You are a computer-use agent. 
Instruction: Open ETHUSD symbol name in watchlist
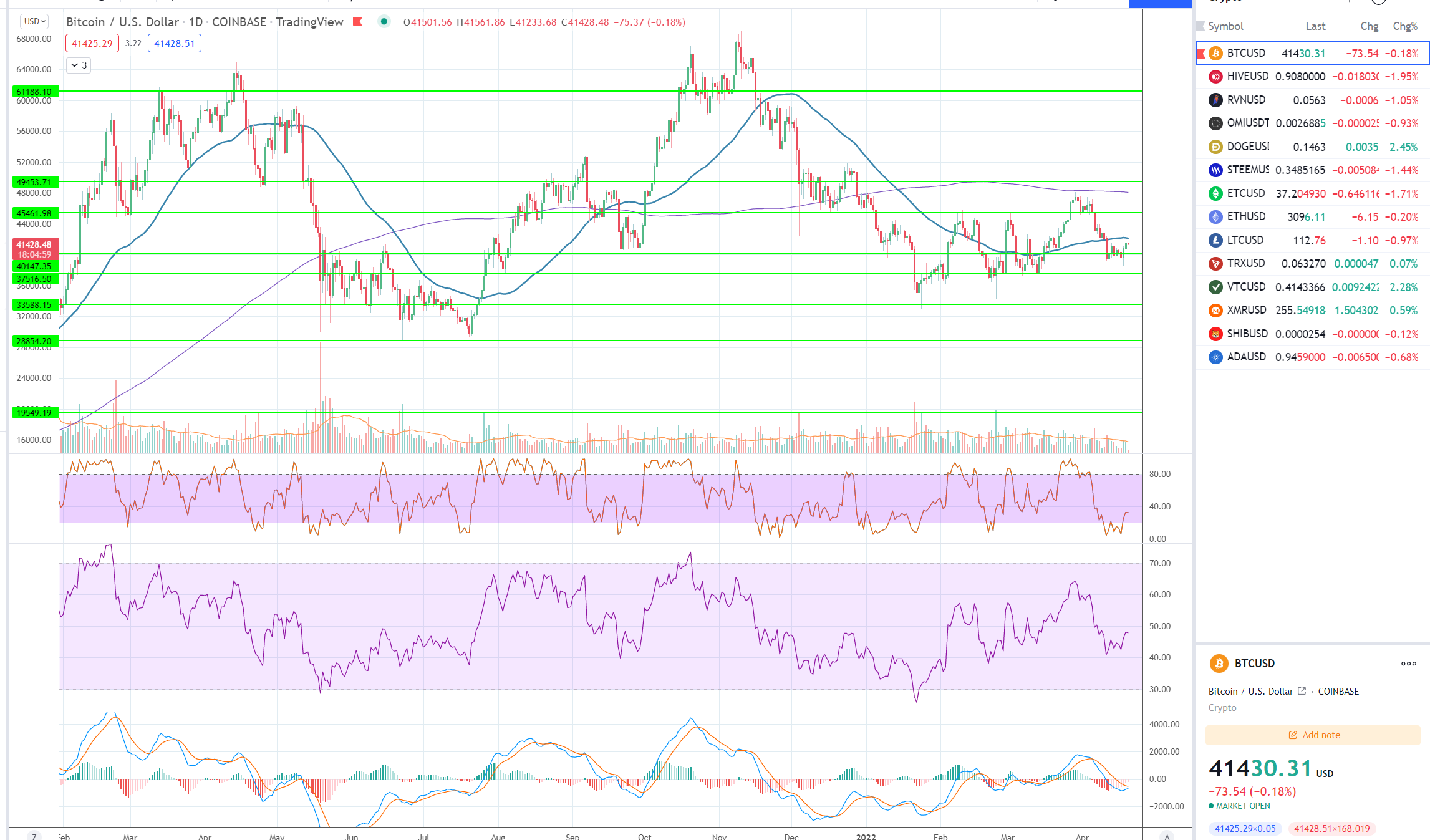[x=1246, y=216]
